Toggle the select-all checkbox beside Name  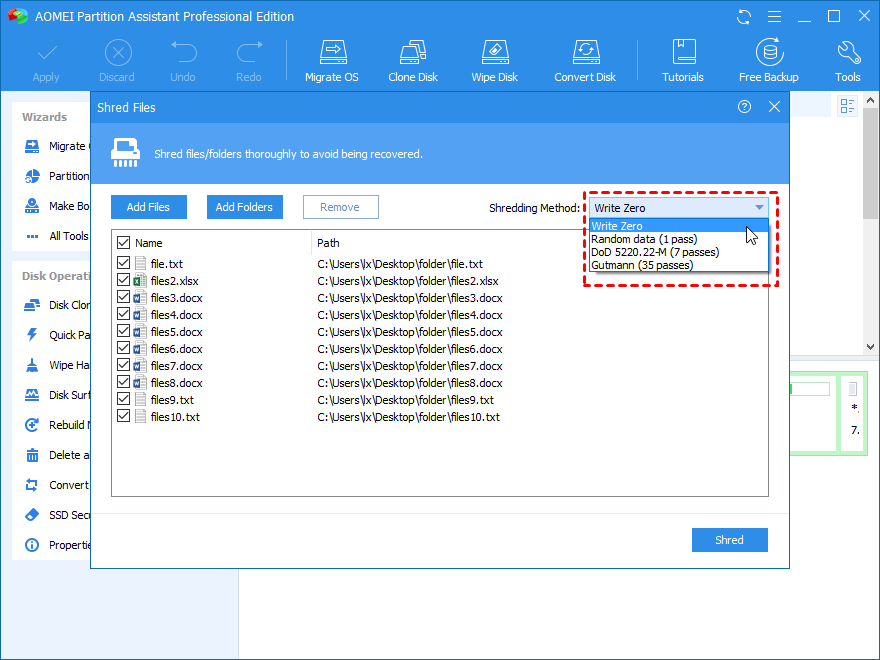123,242
